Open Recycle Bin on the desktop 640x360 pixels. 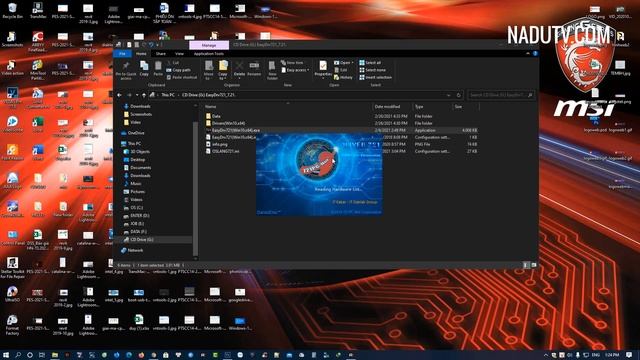click(x=12, y=11)
